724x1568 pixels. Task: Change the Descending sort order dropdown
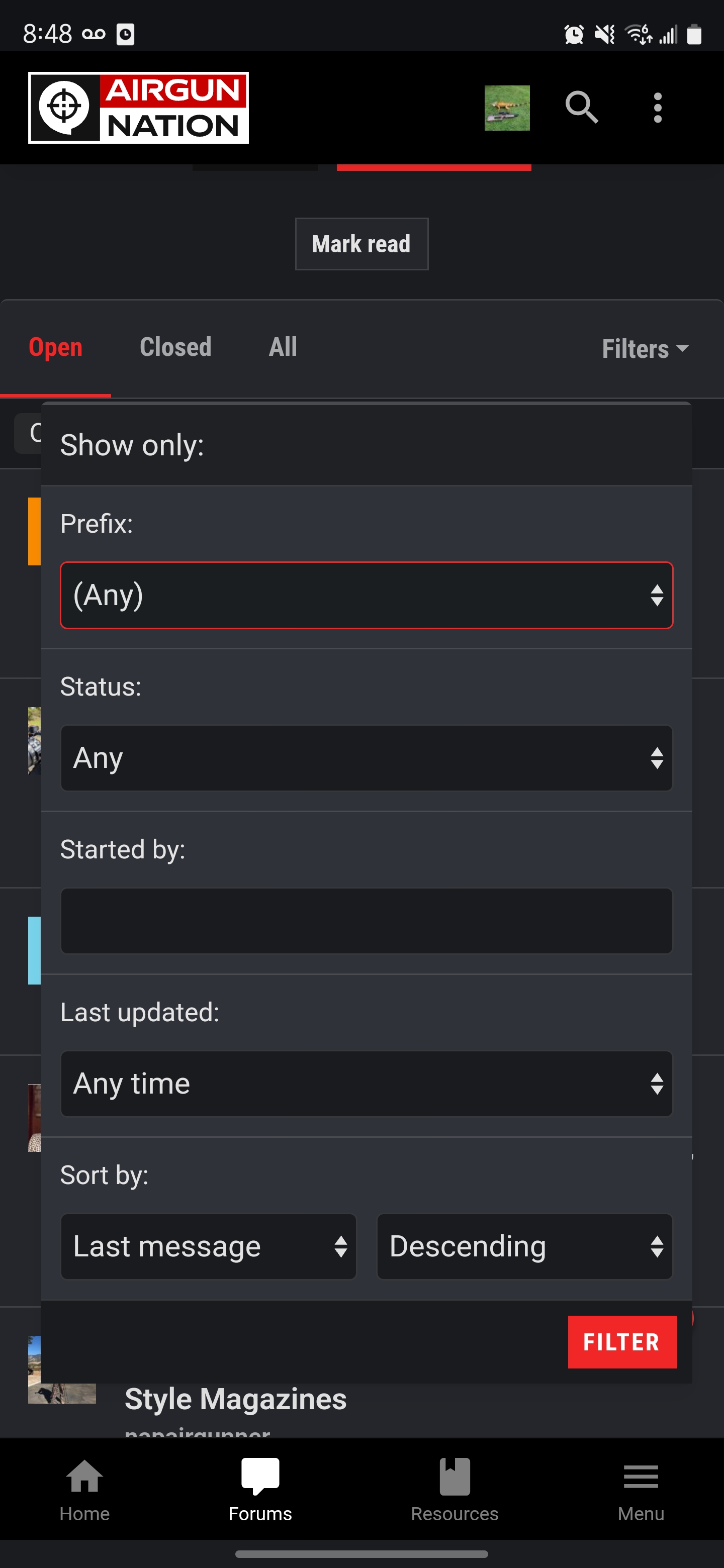tap(524, 1246)
